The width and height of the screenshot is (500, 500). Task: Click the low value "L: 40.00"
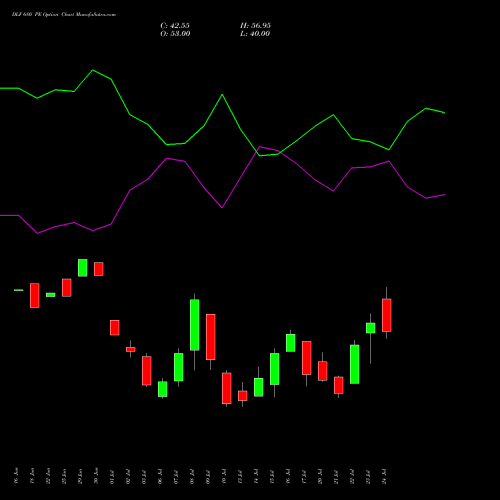(x=255, y=34)
